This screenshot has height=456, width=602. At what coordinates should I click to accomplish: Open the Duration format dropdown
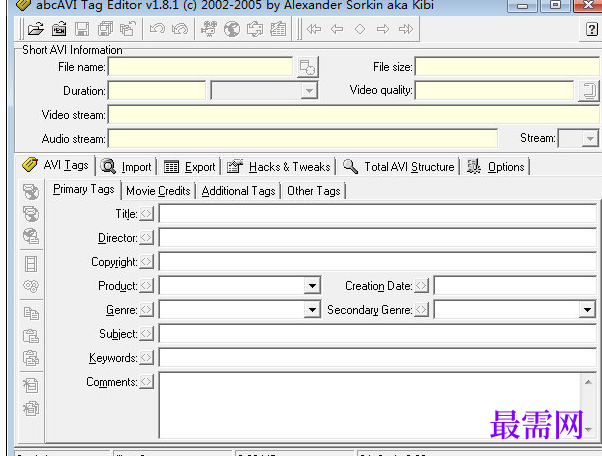coord(309,91)
